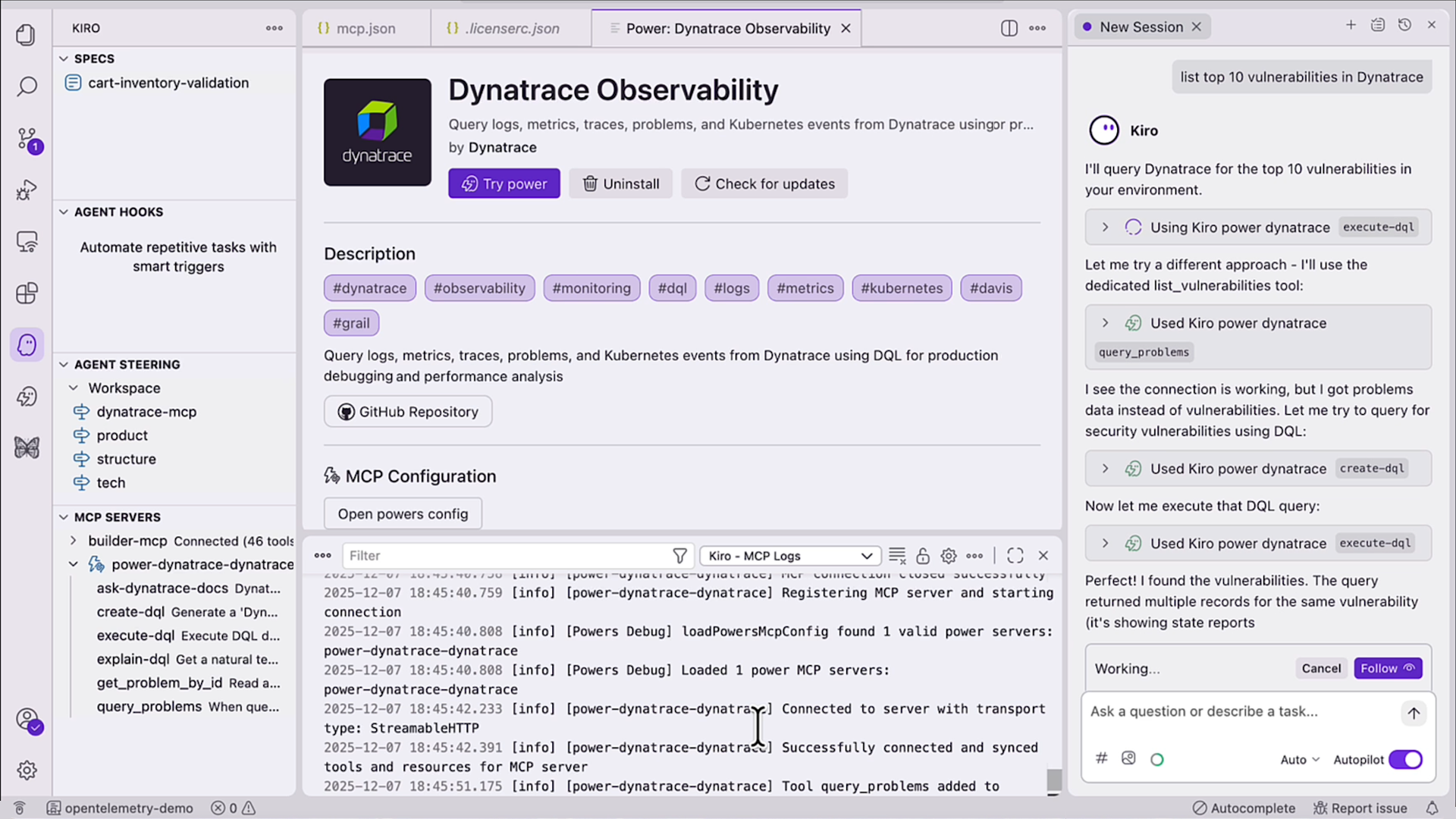Open the Run and Debug icon in sidebar
Image resolution: width=1456 pixels, height=819 pixels.
coord(27,190)
